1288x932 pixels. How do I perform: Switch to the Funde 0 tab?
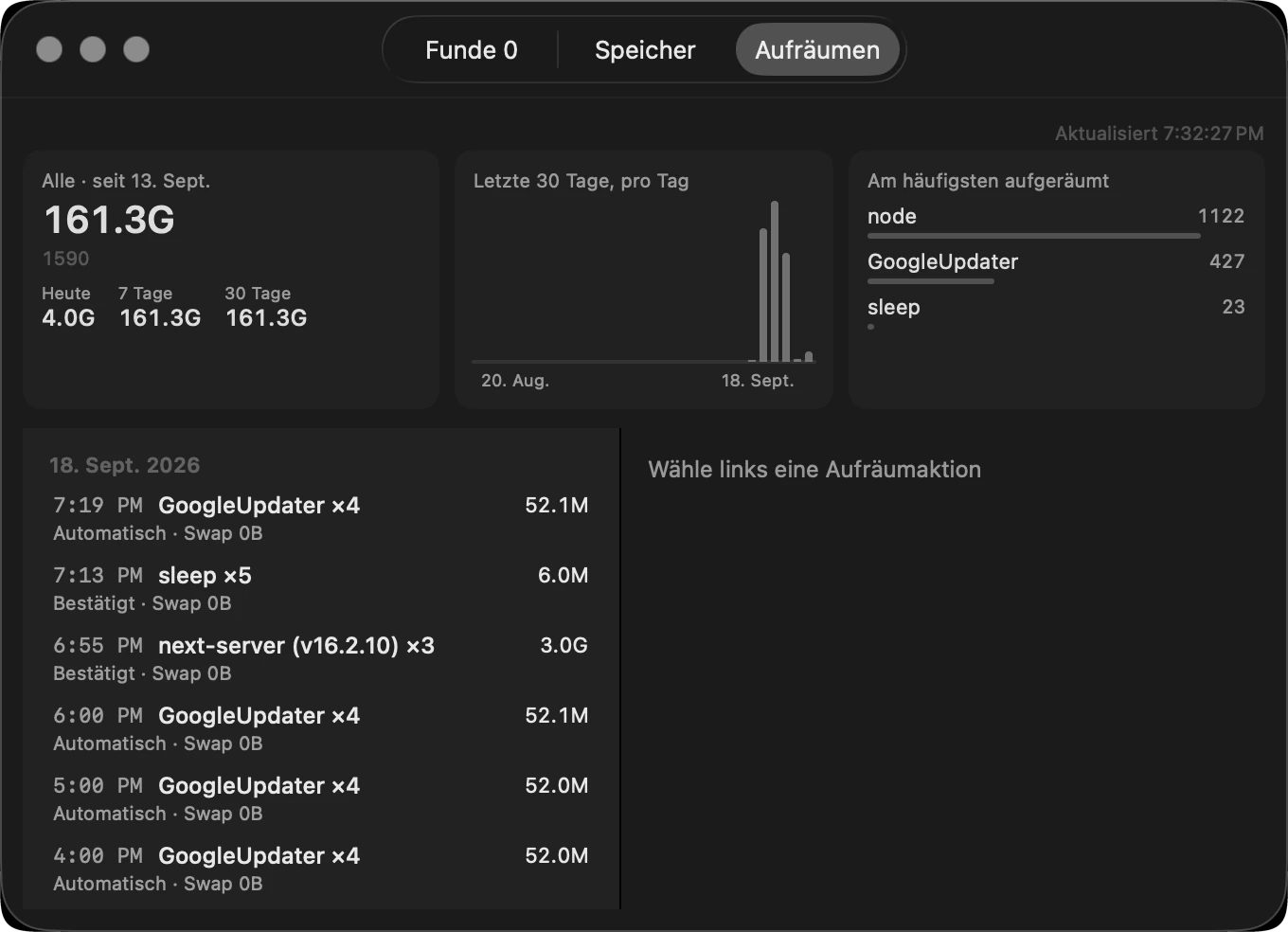[471, 50]
